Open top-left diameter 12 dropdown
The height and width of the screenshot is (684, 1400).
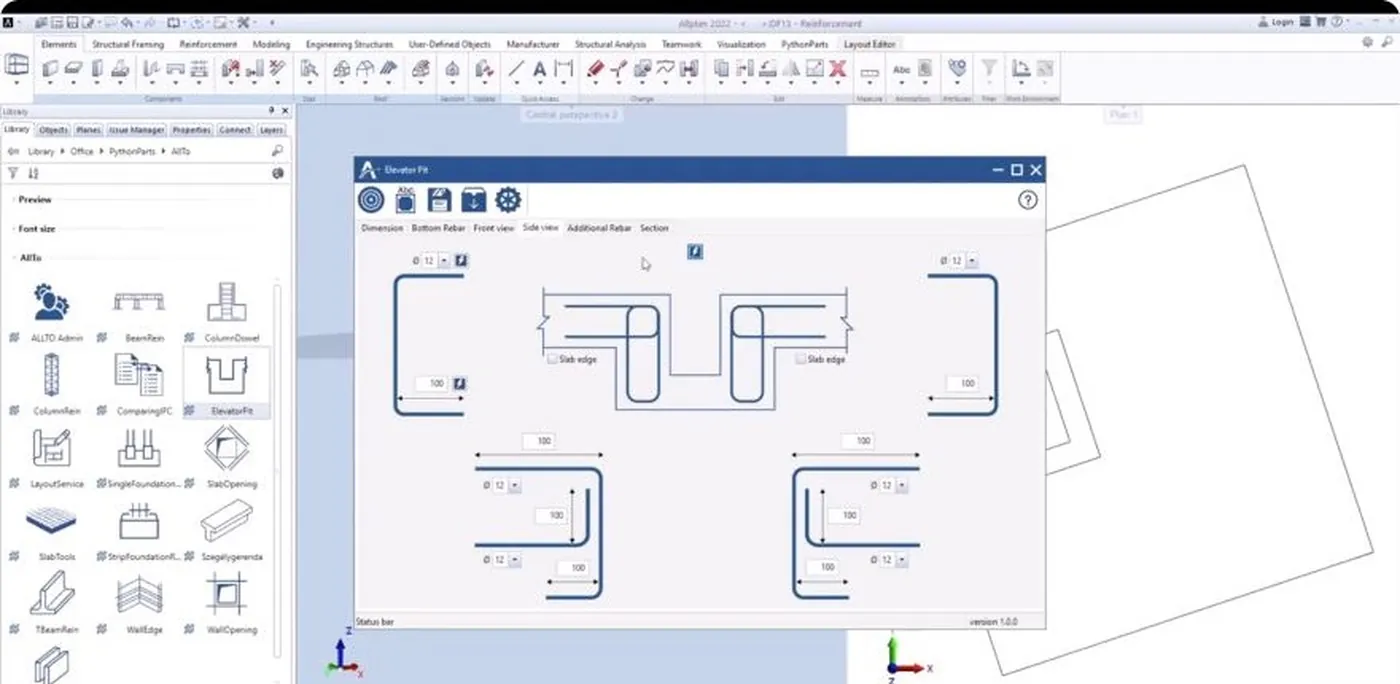[x=444, y=261]
